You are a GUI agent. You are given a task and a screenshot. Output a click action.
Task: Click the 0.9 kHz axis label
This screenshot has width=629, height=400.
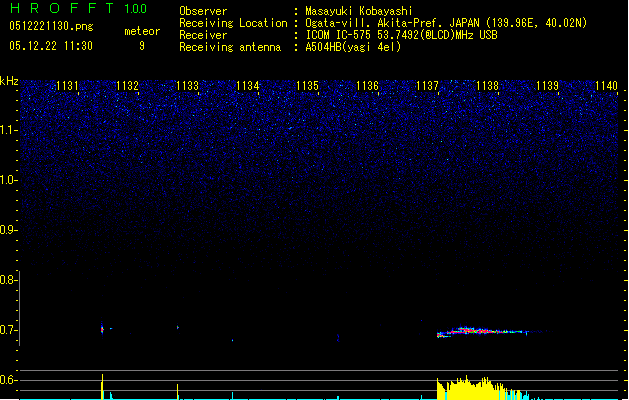[8, 230]
